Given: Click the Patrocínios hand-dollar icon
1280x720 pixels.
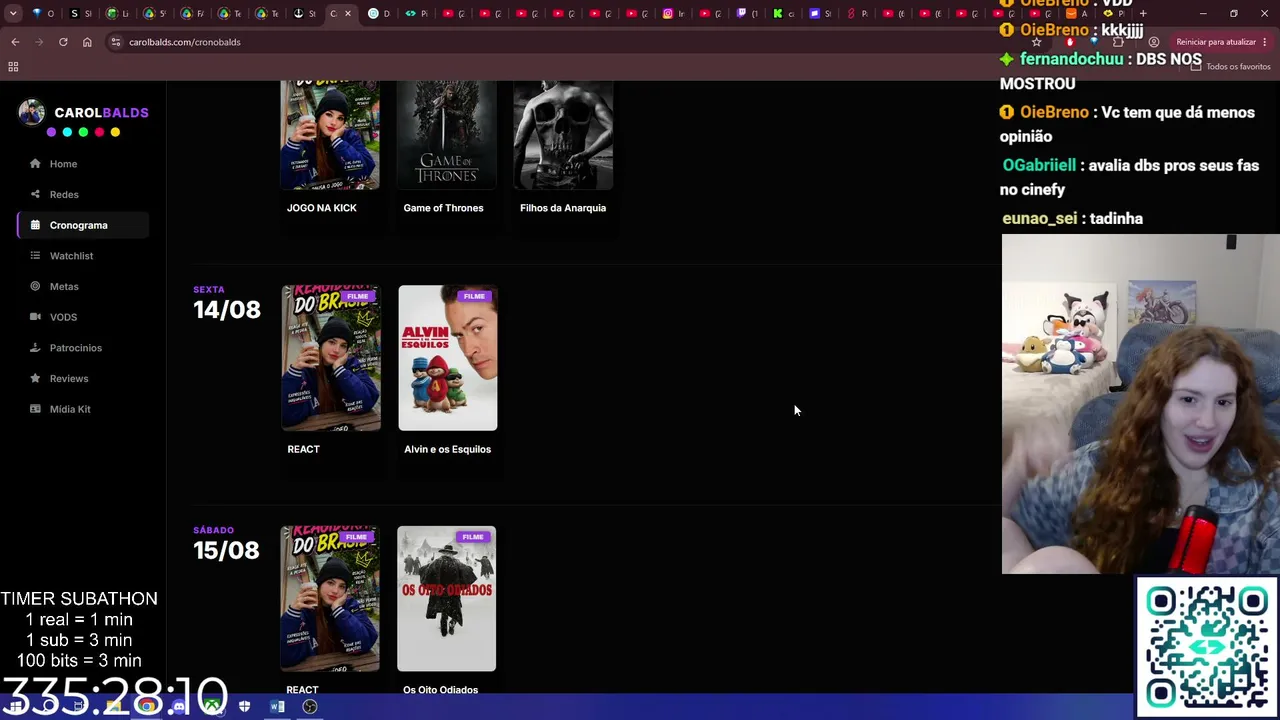Looking at the screenshot, I should pyautogui.click(x=36, y=348).
